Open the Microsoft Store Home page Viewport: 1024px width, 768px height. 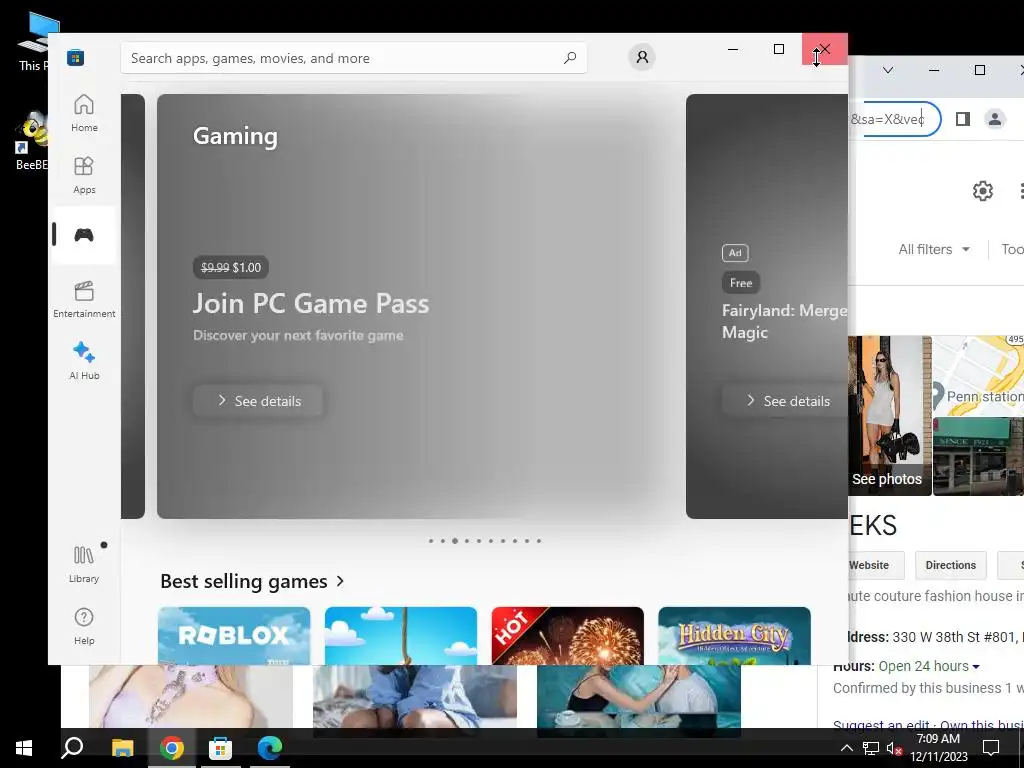[84, 113]
